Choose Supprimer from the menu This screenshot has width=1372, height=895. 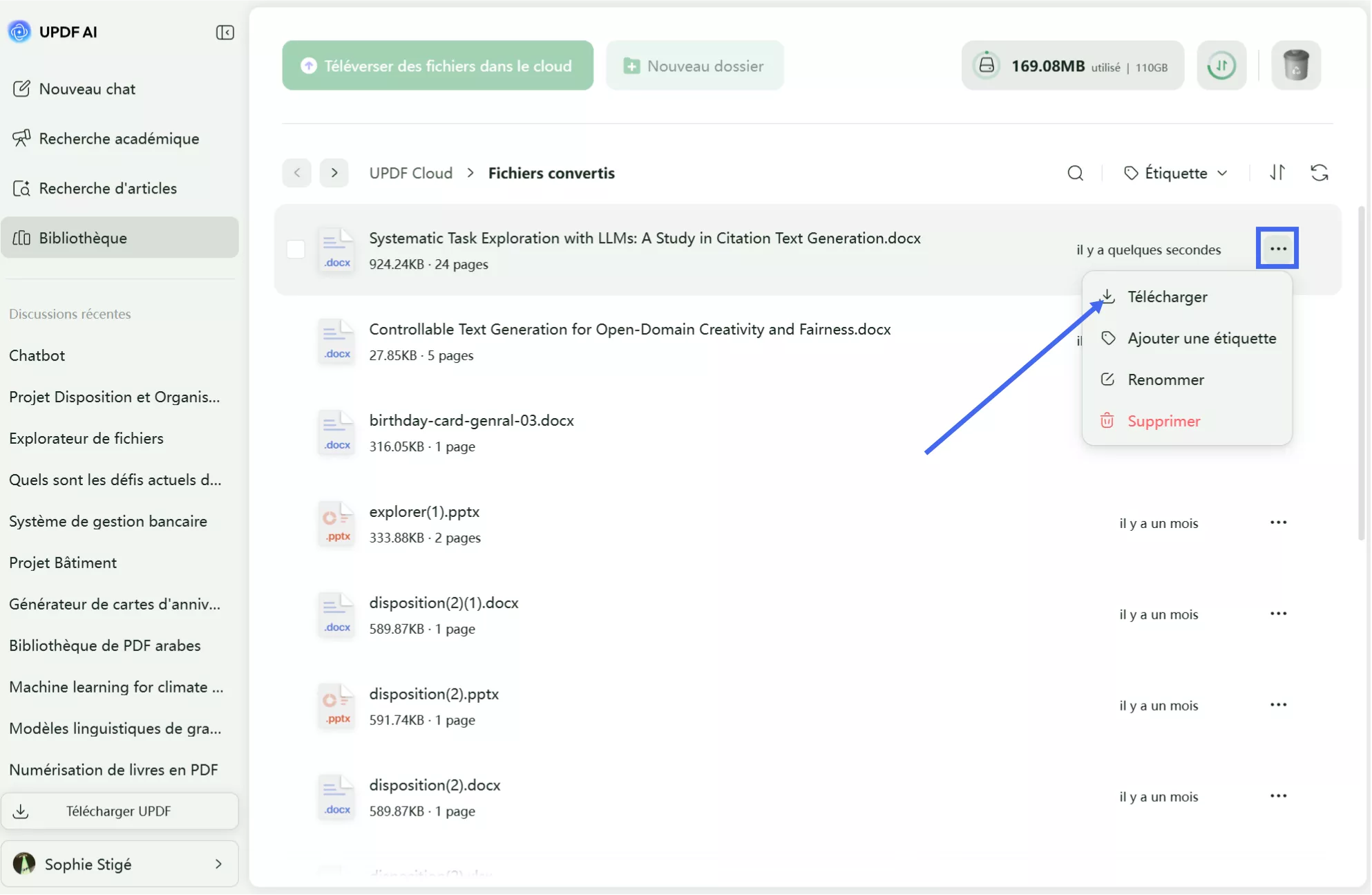click(x=1163, y=421)
